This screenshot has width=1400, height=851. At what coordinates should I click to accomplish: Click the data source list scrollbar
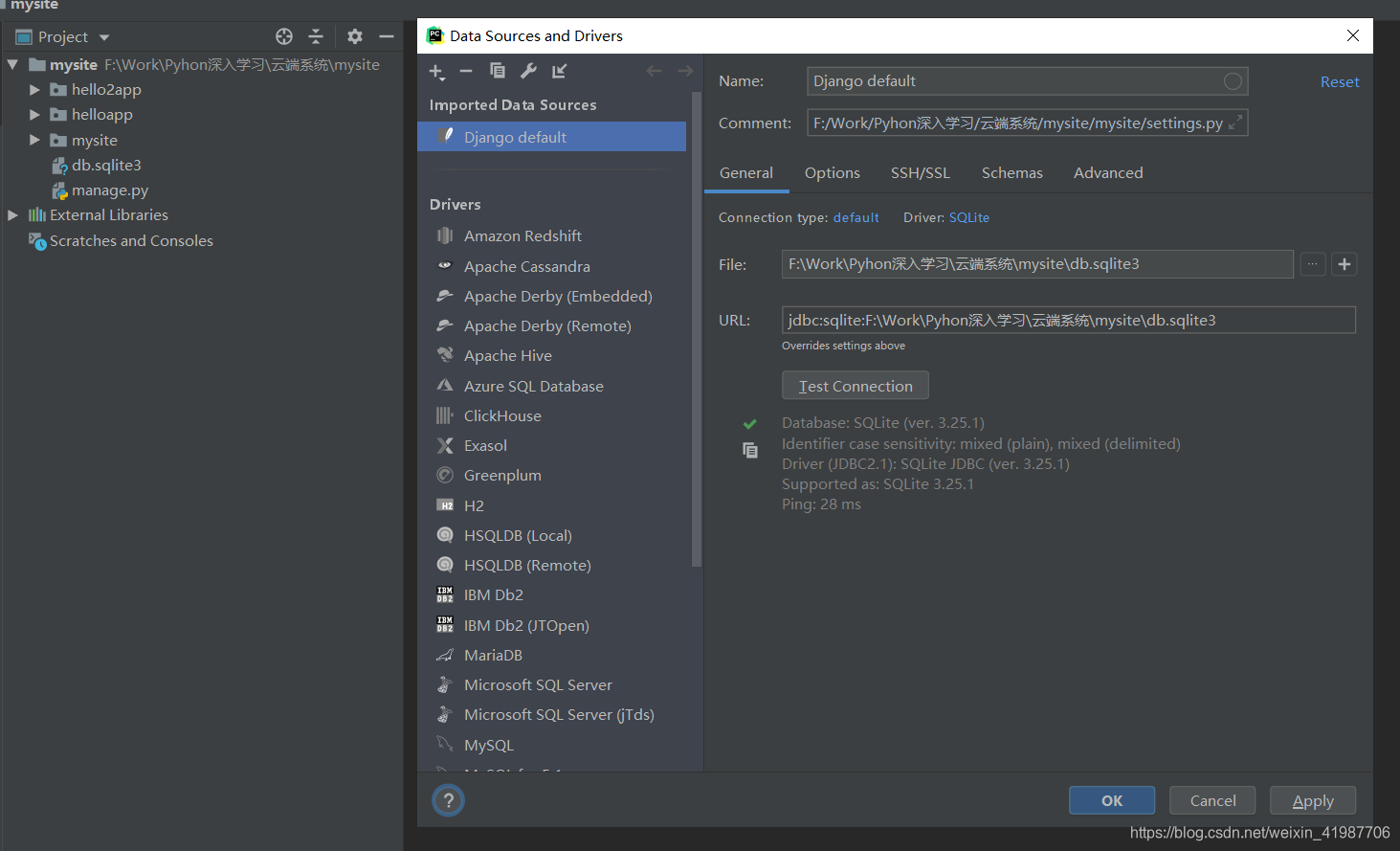697,330
